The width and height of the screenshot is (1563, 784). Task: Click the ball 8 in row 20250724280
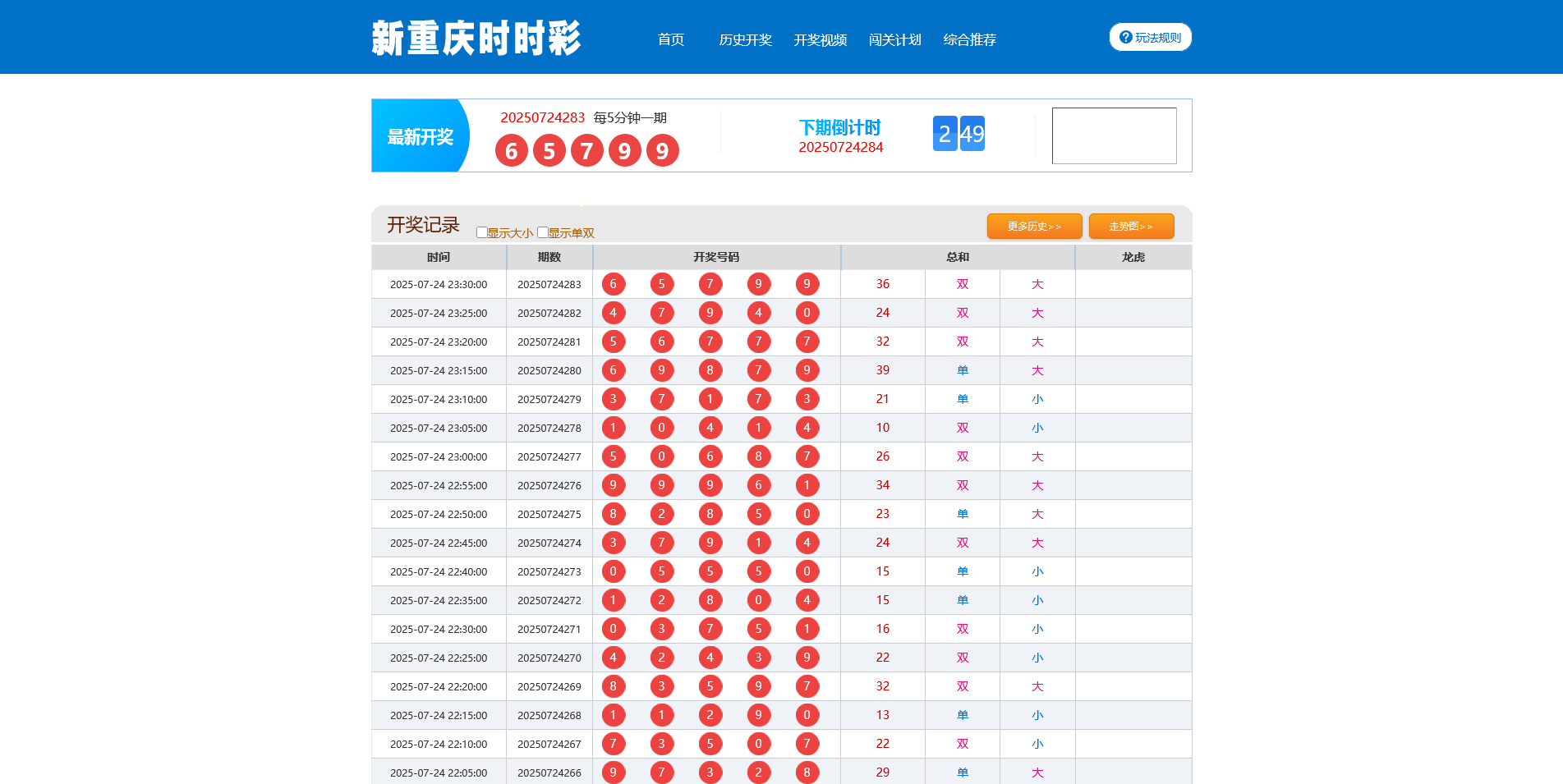710,370
